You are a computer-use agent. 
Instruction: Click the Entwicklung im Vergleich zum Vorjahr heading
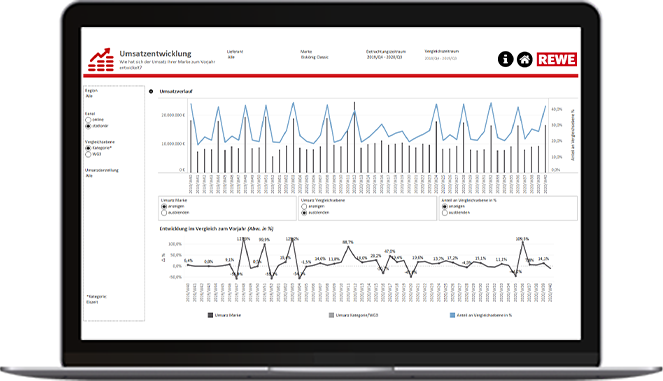pos(216,228)
